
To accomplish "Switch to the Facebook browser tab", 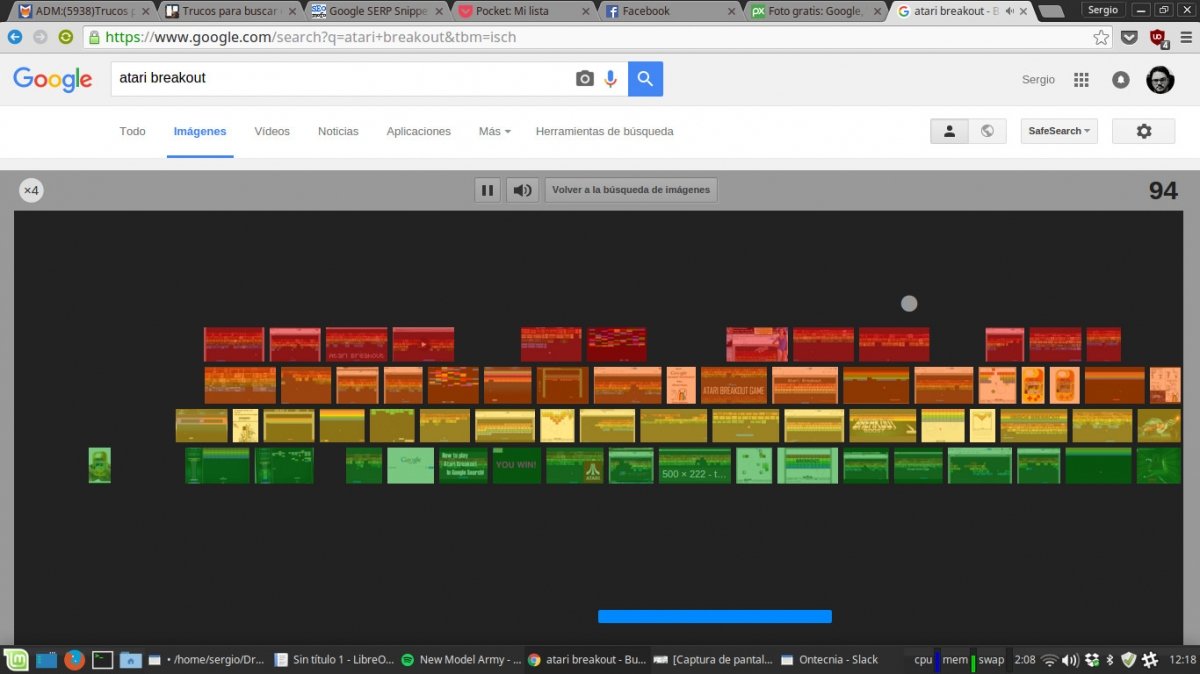I will [x=671, y=11].
